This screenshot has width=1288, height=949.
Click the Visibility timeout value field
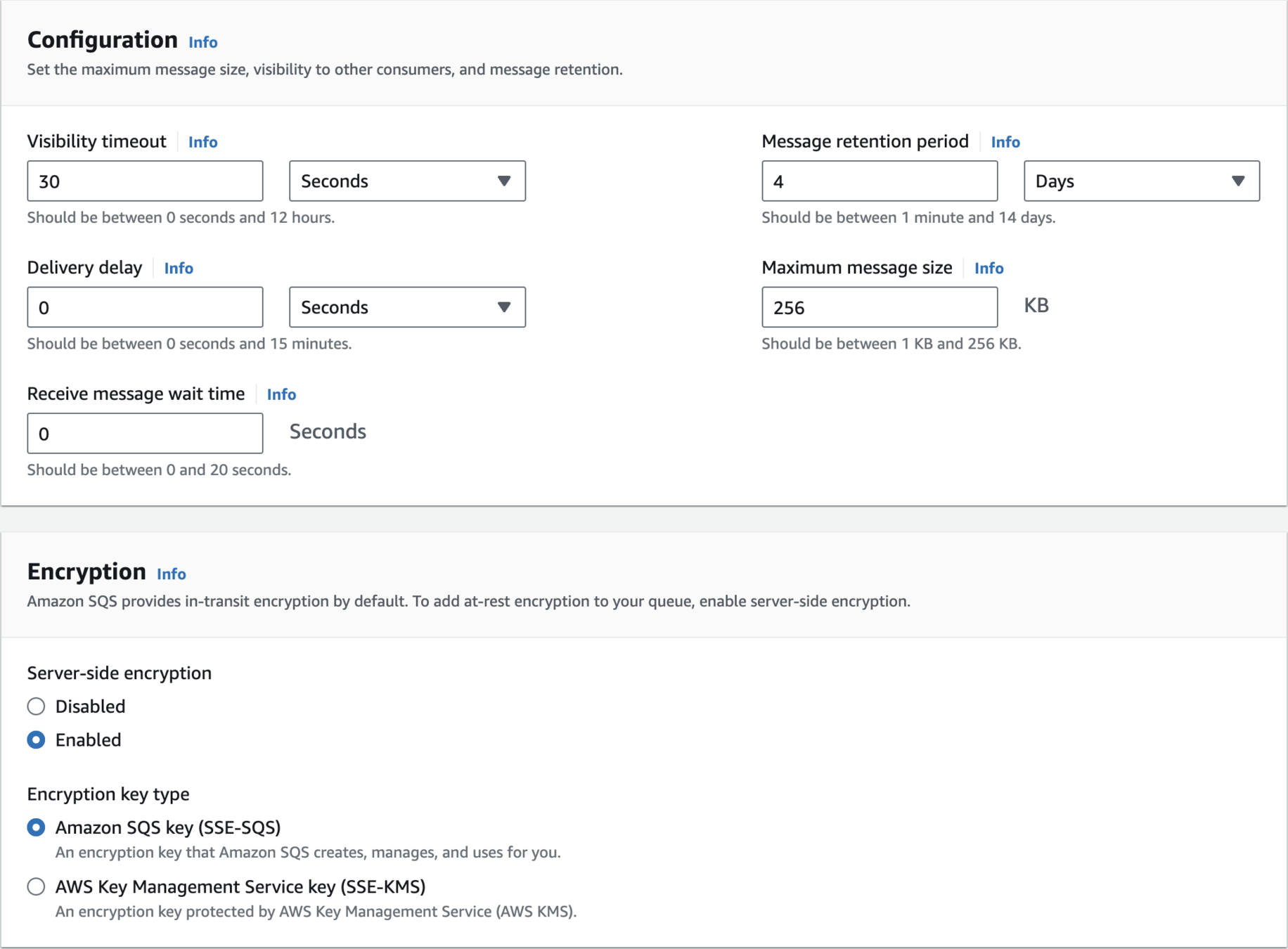(145, 181)
